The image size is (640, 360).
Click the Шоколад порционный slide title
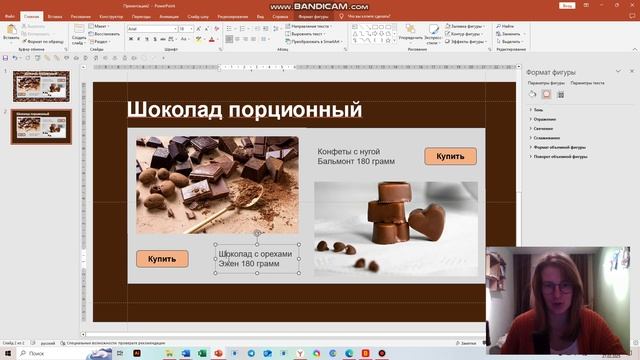(x=244, y=110)
